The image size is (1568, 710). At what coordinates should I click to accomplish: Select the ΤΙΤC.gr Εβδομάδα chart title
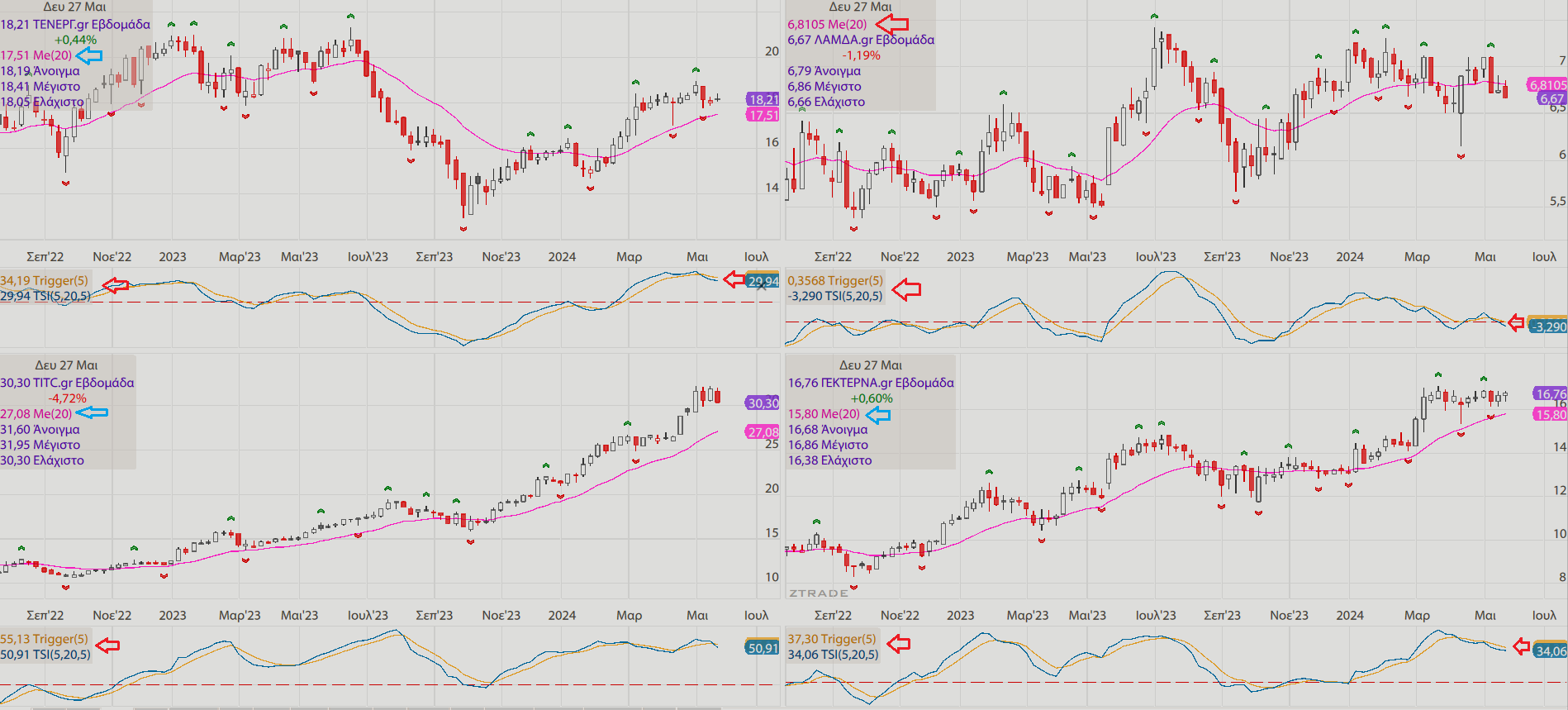(x=67, y=383)
